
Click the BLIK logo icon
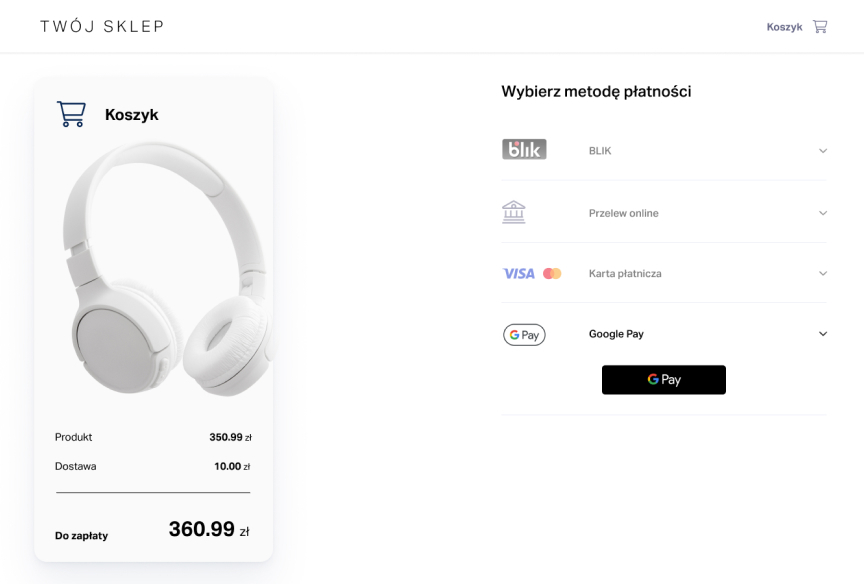coord(524,150)
